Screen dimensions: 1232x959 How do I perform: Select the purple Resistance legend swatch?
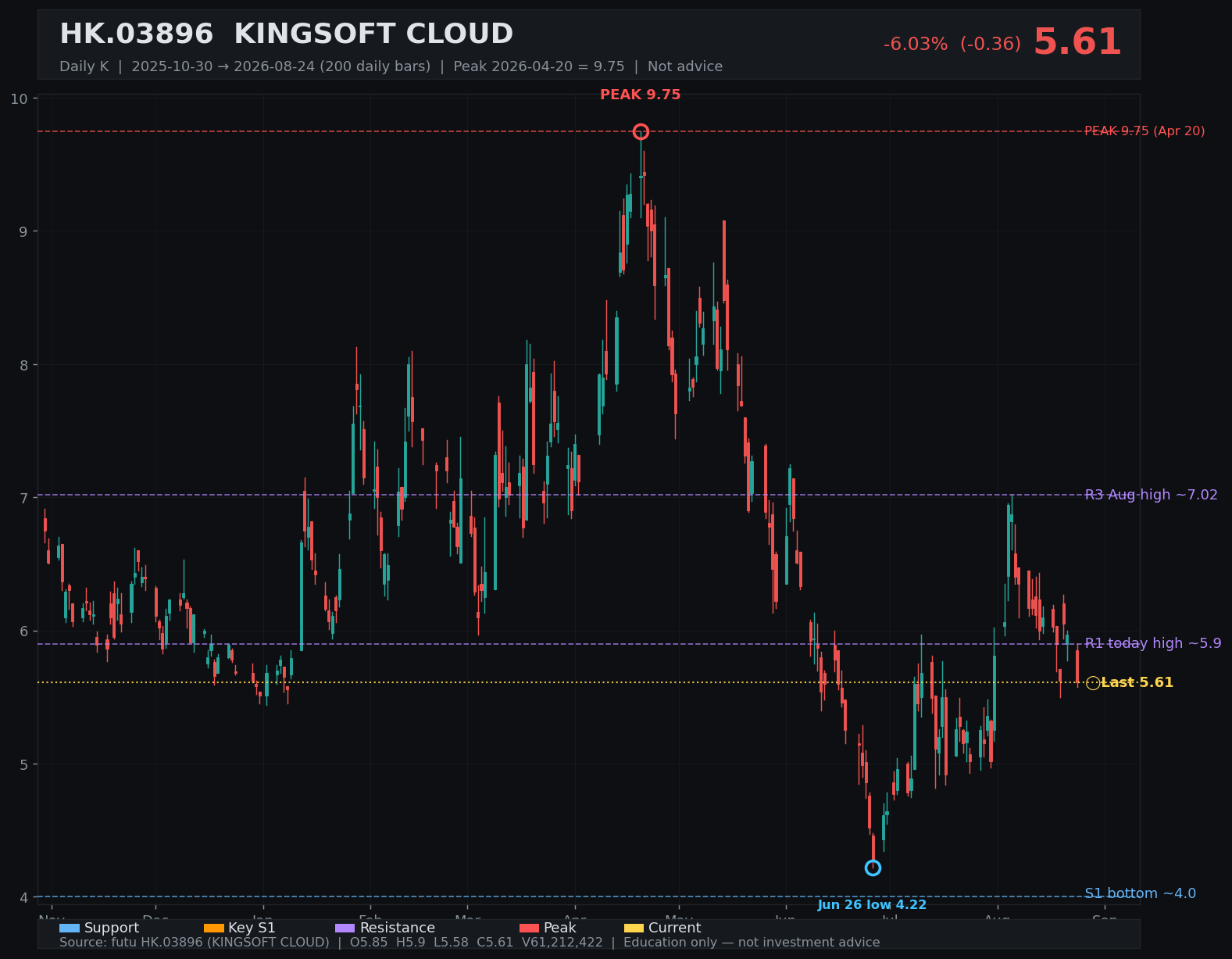(x=345, y=929)
